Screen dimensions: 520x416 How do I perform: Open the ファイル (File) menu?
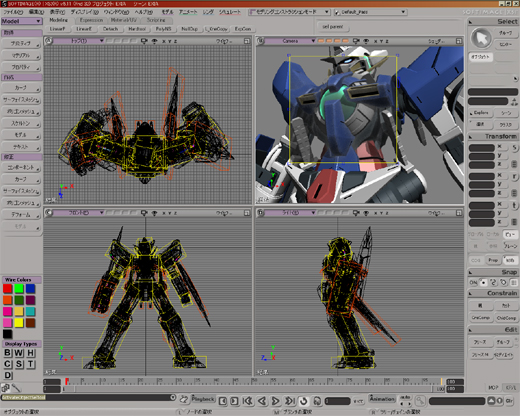13,12
